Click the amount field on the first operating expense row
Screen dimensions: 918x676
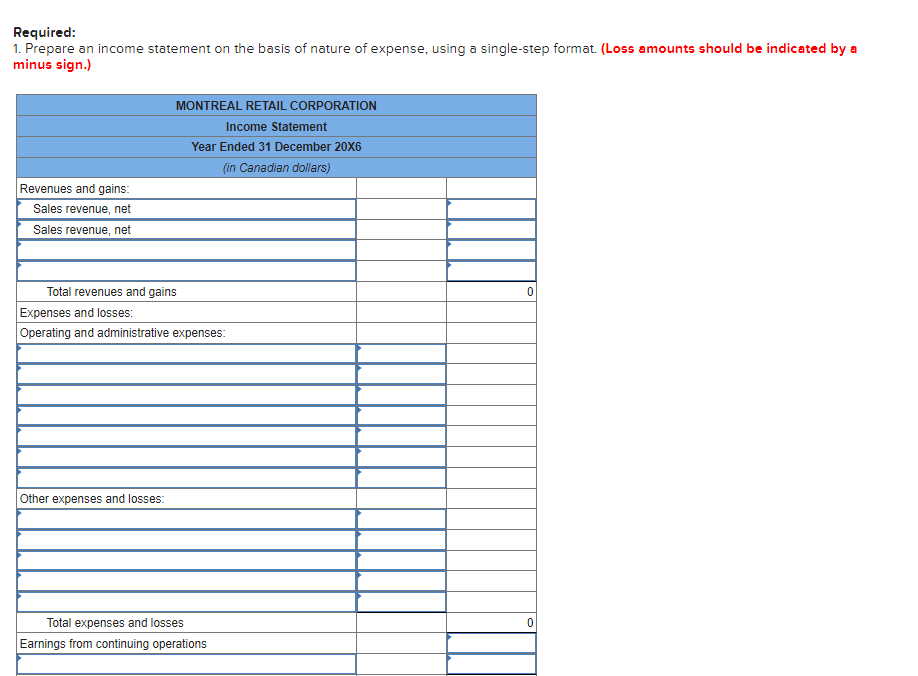[x=400, y=352]
